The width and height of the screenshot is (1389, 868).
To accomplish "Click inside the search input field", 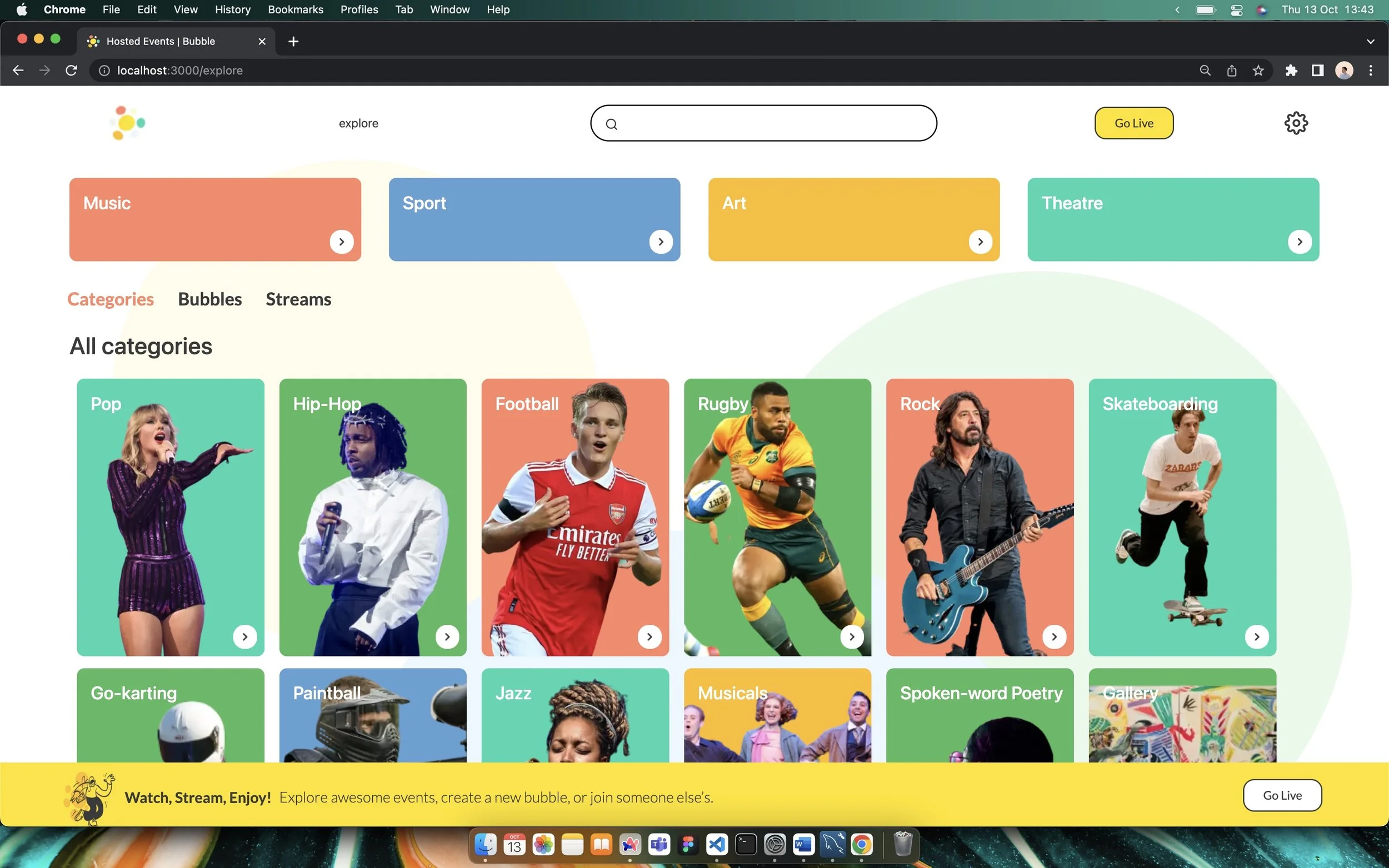I will (770, 123).
